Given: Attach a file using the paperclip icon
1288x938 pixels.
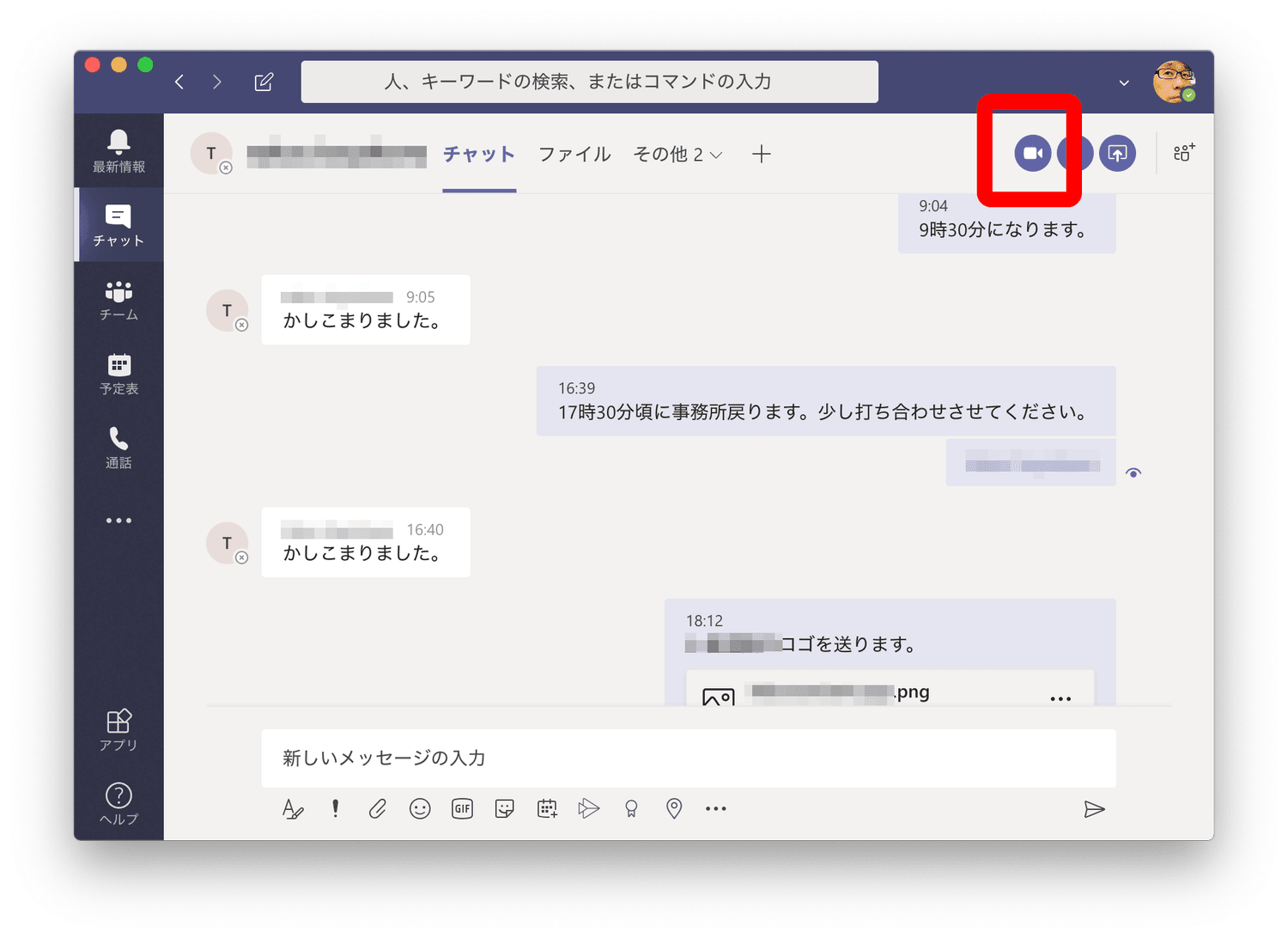Looking at the screenshot, I should click(378, 808).
